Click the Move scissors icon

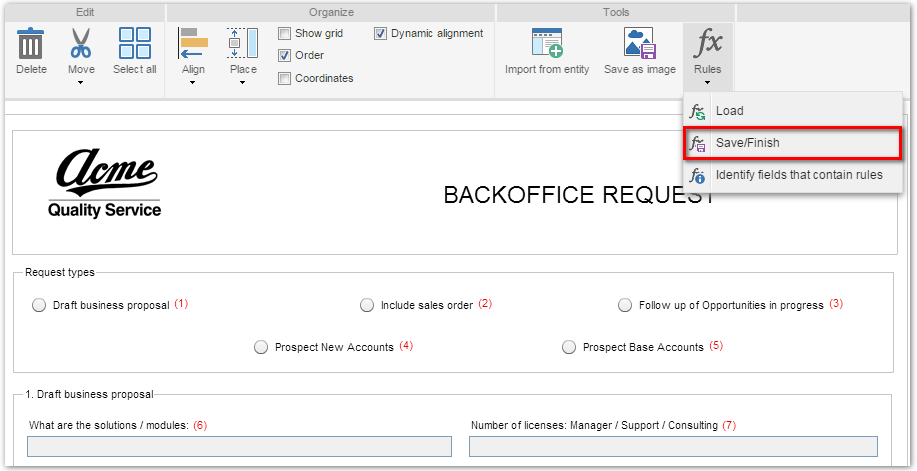81,43
